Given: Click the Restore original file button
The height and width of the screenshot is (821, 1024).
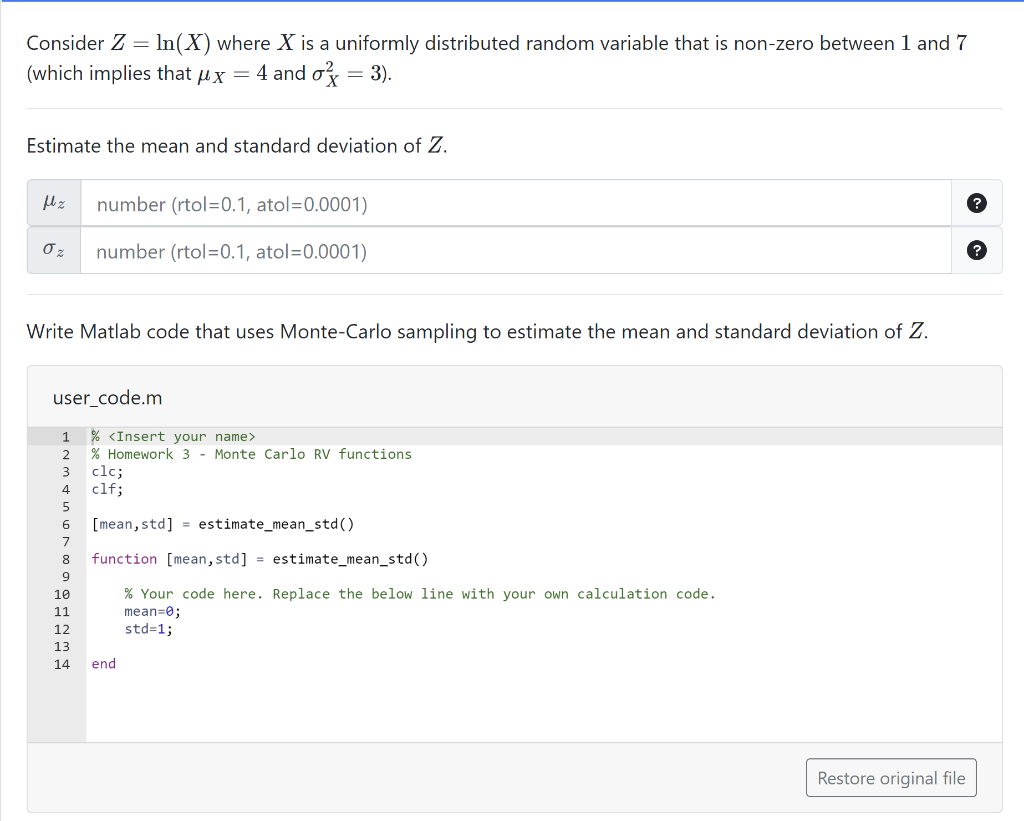Looking at the screenshot, I should pyautogui.click(x=890, y=777).
